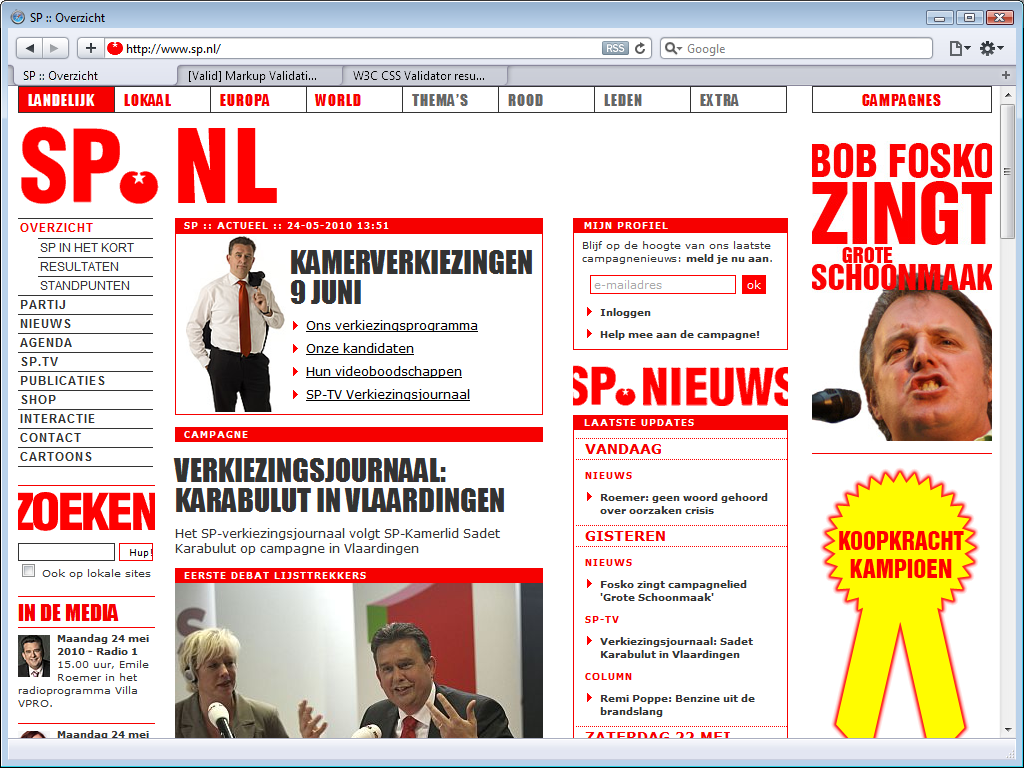Open the WORLD navigation item
Image resolution: width=1024 pixels, height=768 pixels.
tap(354, 100)
